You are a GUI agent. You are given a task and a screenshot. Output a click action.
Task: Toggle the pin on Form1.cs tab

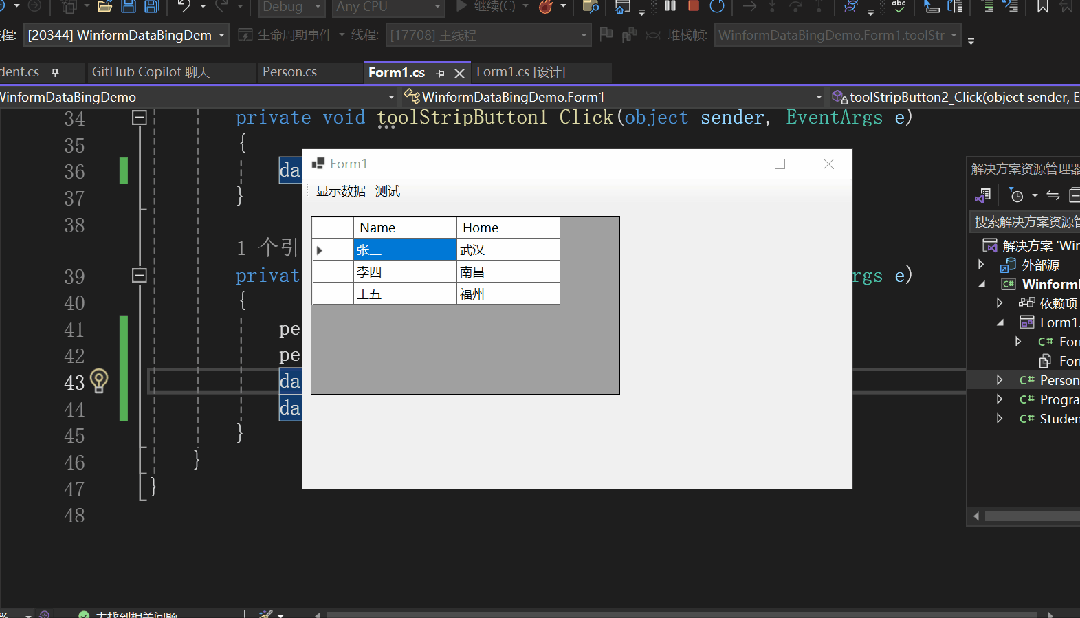coord(440,73)
